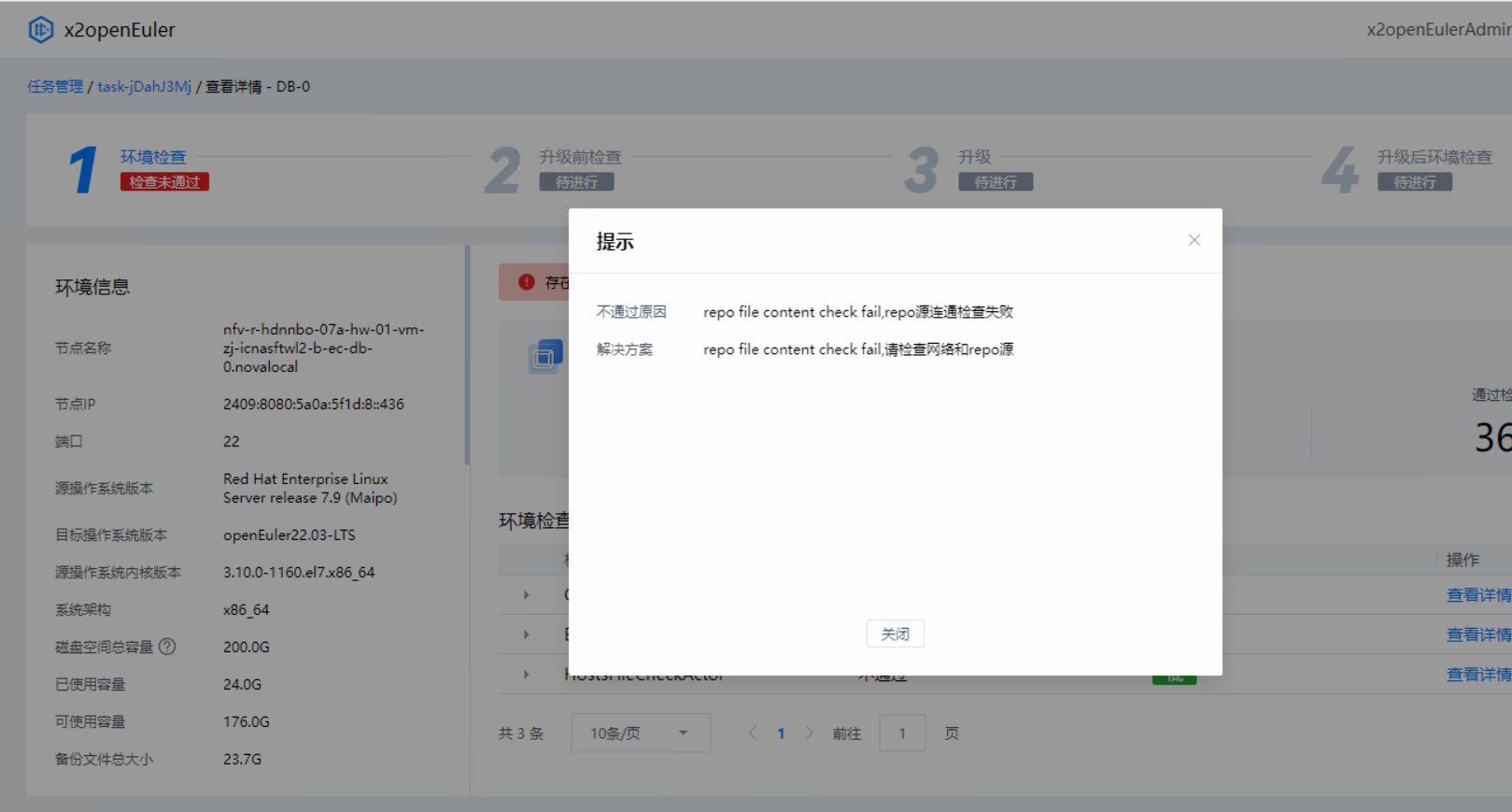Screen dimensions: 1512x812
Task: Go to previous page arrow
Action: click(752, 734)
